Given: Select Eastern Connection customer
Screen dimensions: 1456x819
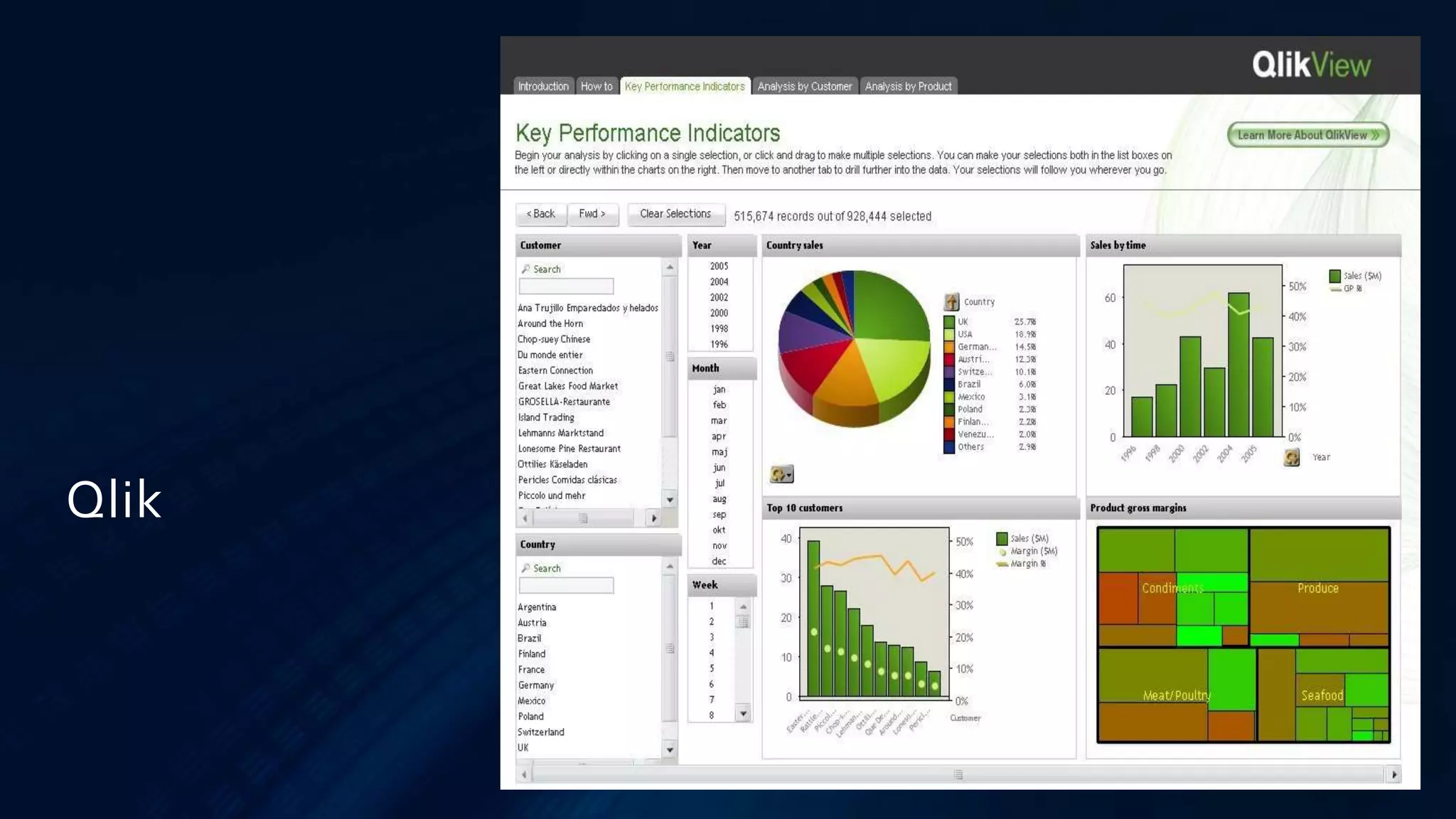Looking at the screenshot, I should pos(555,370).
